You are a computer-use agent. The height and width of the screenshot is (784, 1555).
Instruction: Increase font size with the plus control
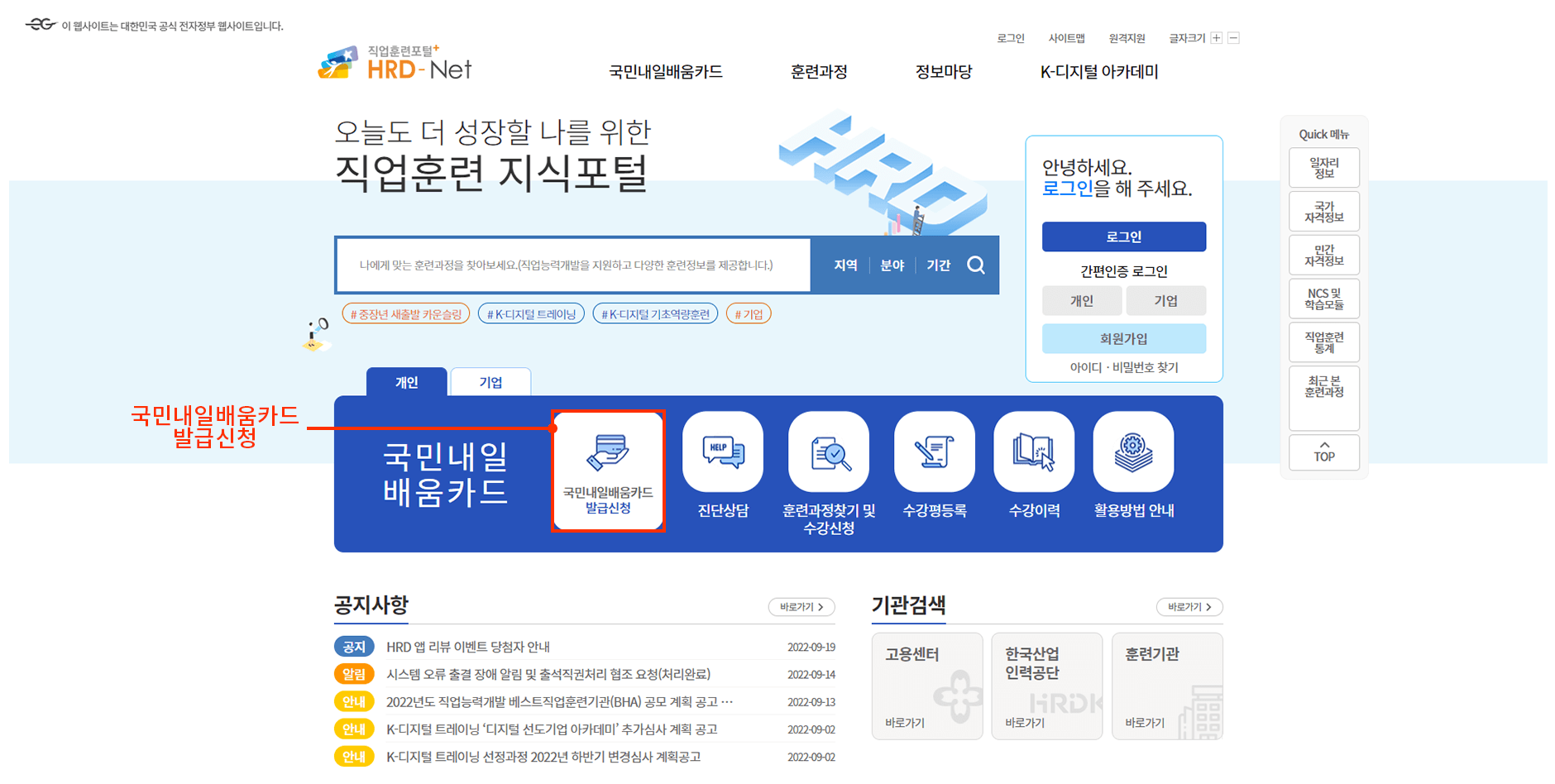(x=1216, y=37)
